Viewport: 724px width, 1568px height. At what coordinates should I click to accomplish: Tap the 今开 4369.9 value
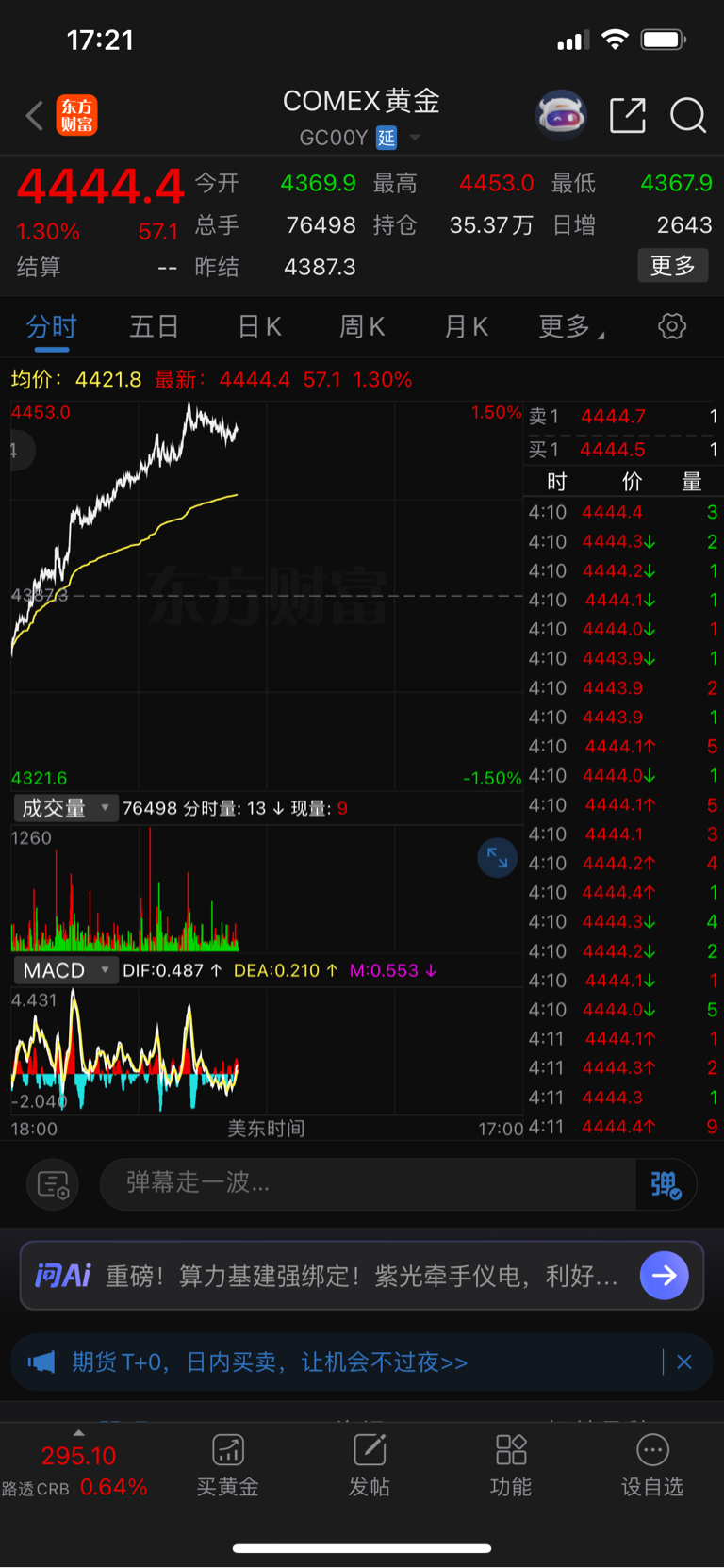(318, 183)
